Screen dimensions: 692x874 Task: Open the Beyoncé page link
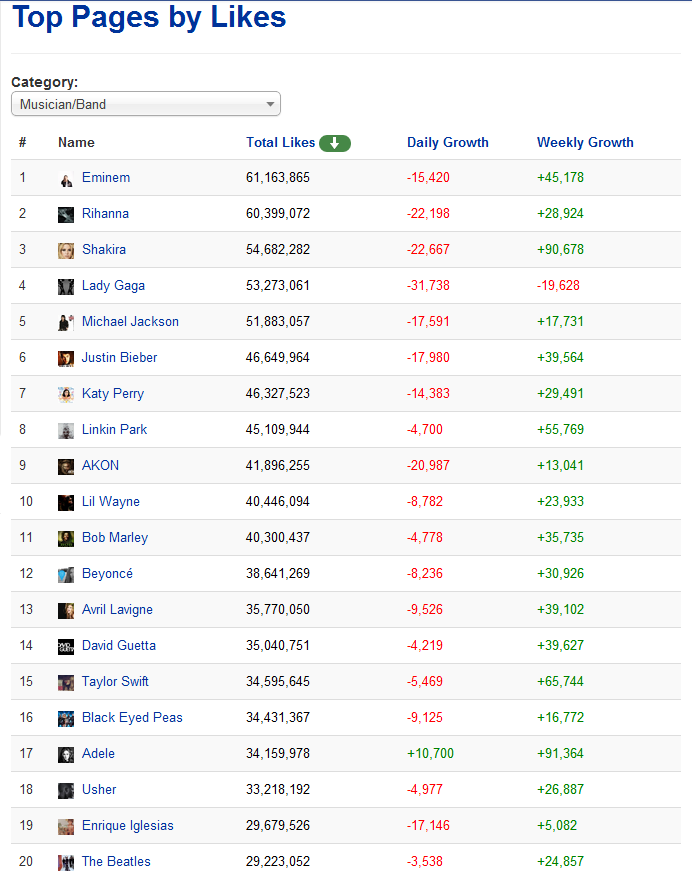[x=107, y=574]
